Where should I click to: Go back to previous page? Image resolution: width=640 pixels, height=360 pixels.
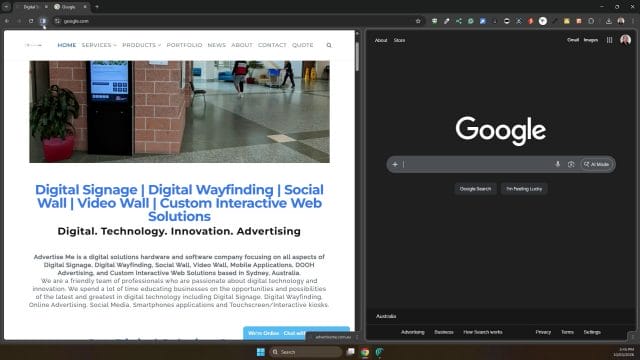(x=7, y=21)
